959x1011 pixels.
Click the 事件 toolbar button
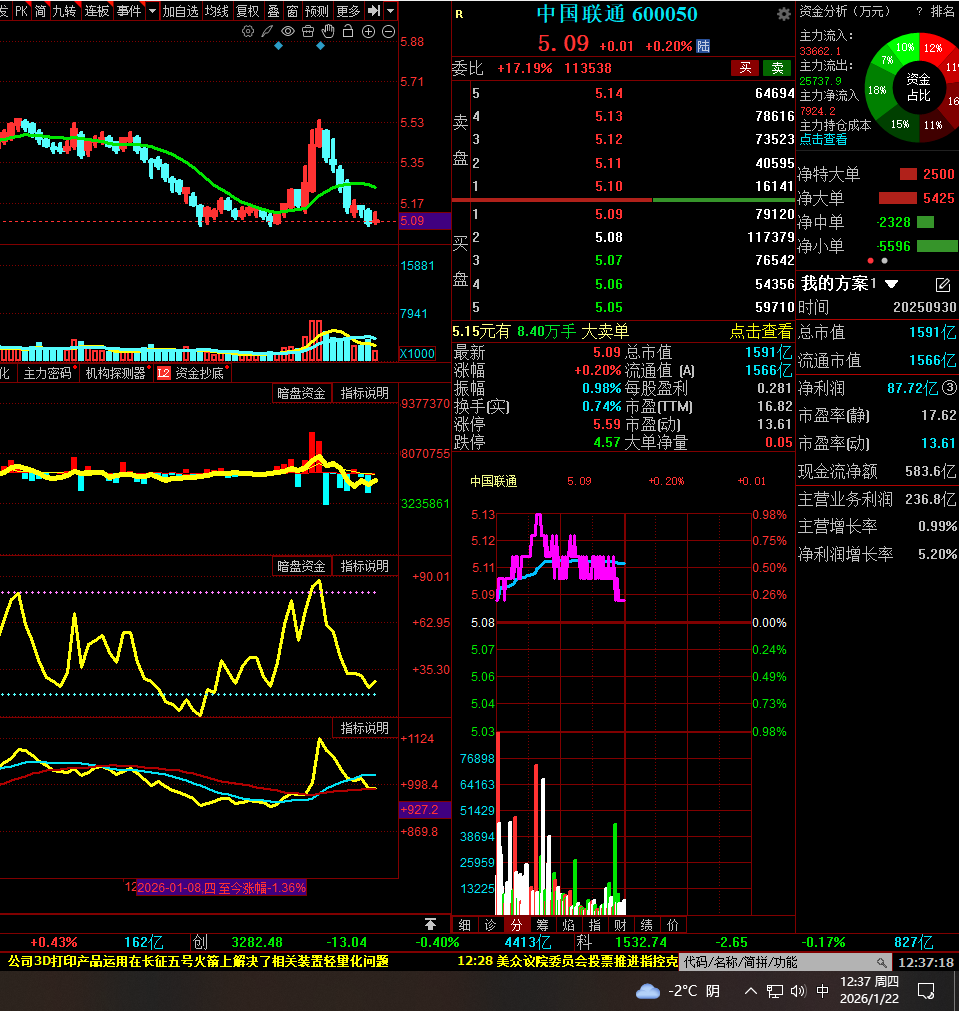(129, 11)
